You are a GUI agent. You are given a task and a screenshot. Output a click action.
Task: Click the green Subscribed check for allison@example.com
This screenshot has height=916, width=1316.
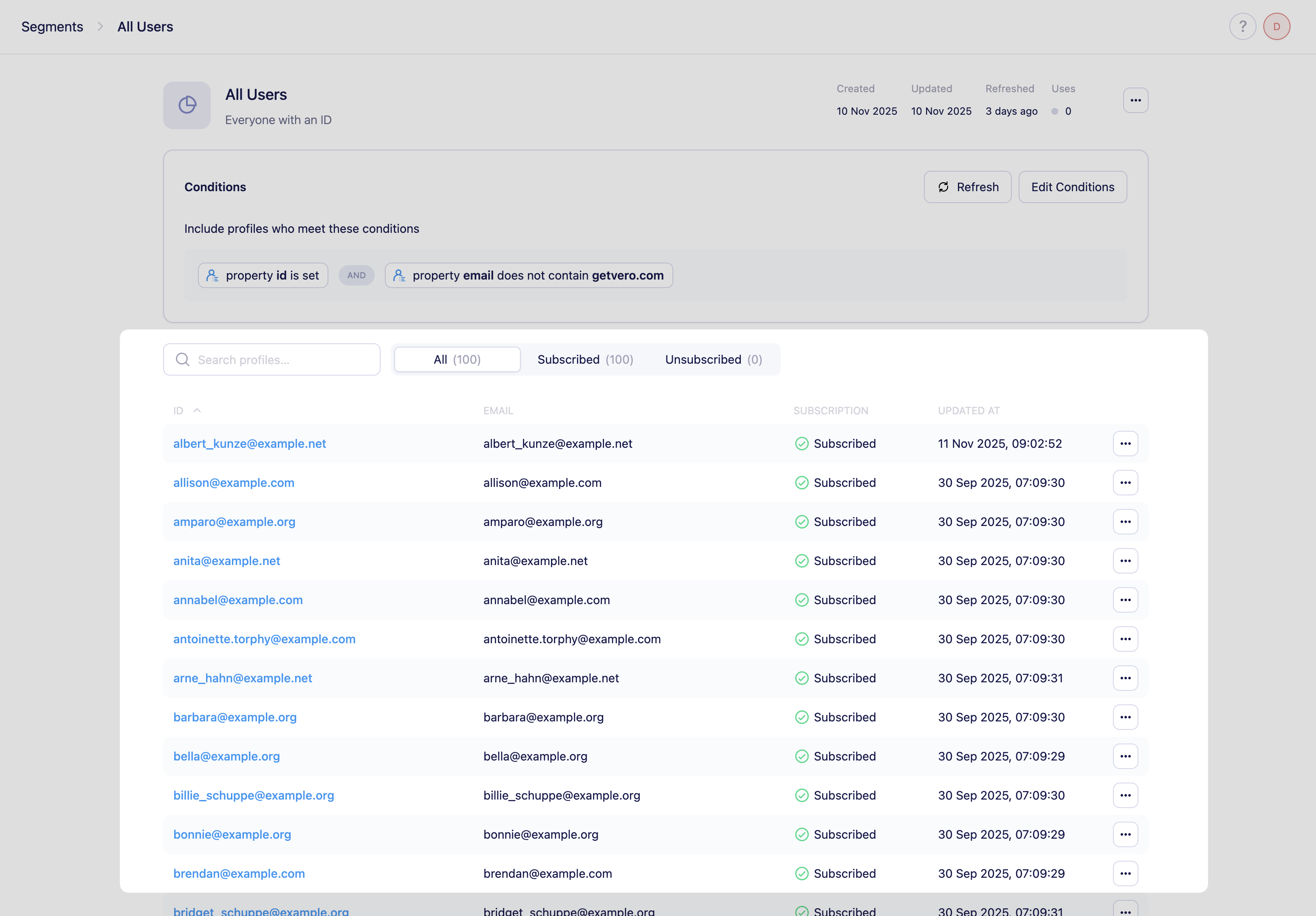(801, 482)
